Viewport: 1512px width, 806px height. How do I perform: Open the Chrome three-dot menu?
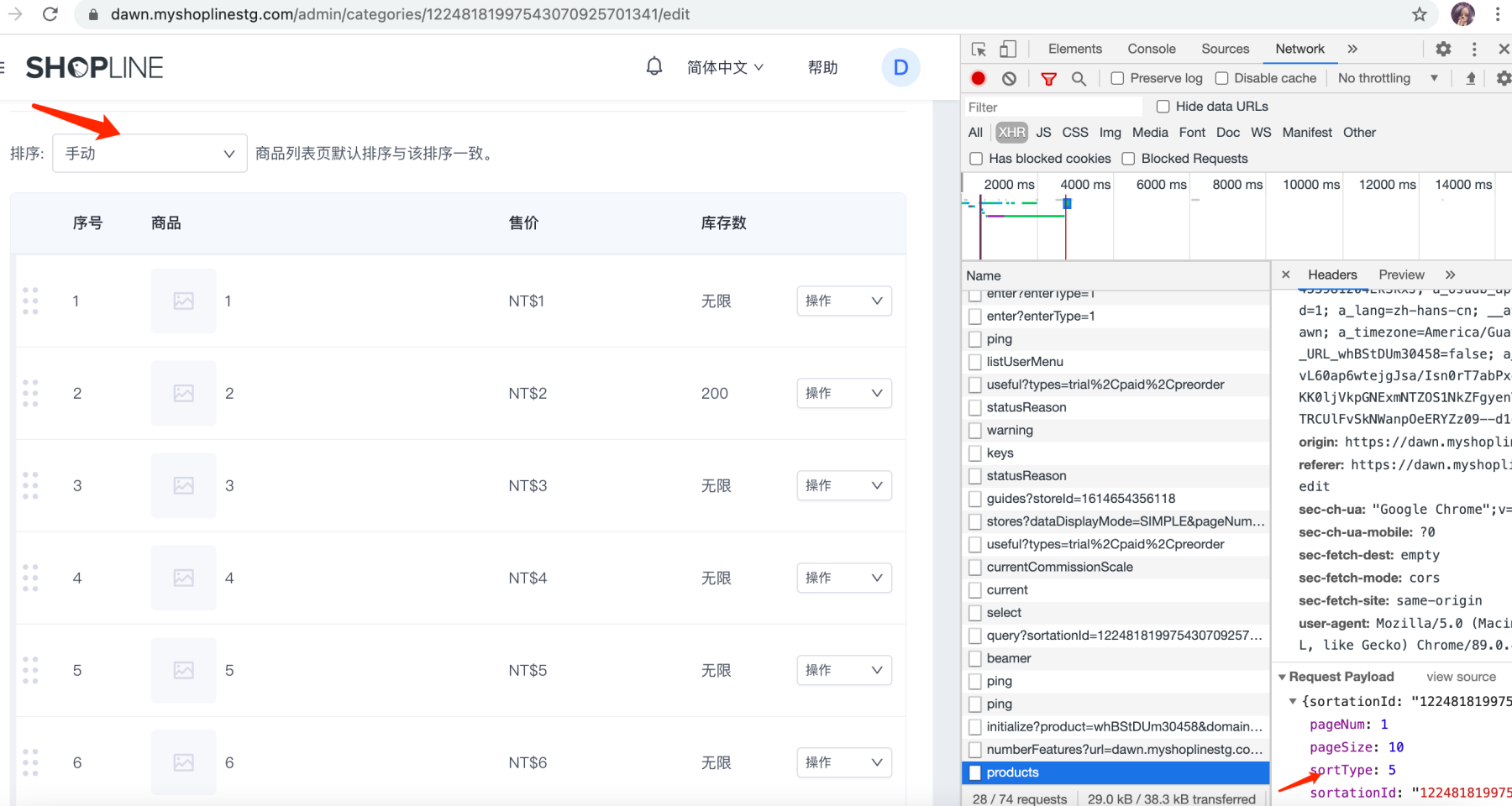(x=1498, y=14)
